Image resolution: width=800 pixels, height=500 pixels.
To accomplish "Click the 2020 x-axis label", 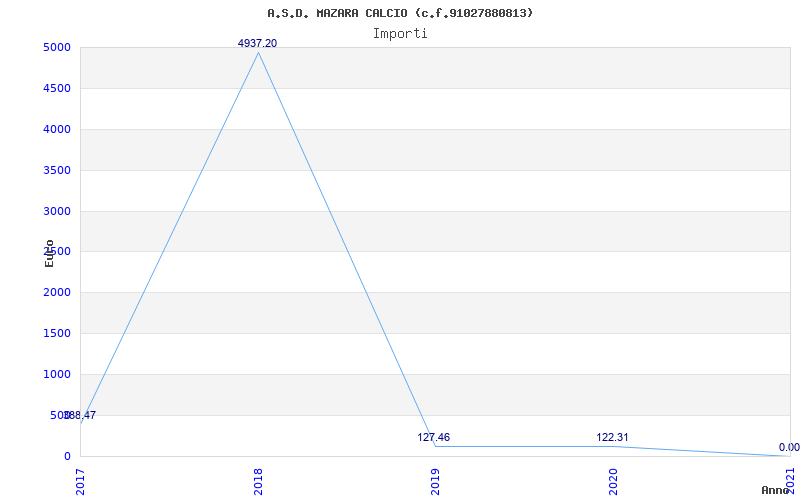I will pyautogui.click(x=613, y=482).
